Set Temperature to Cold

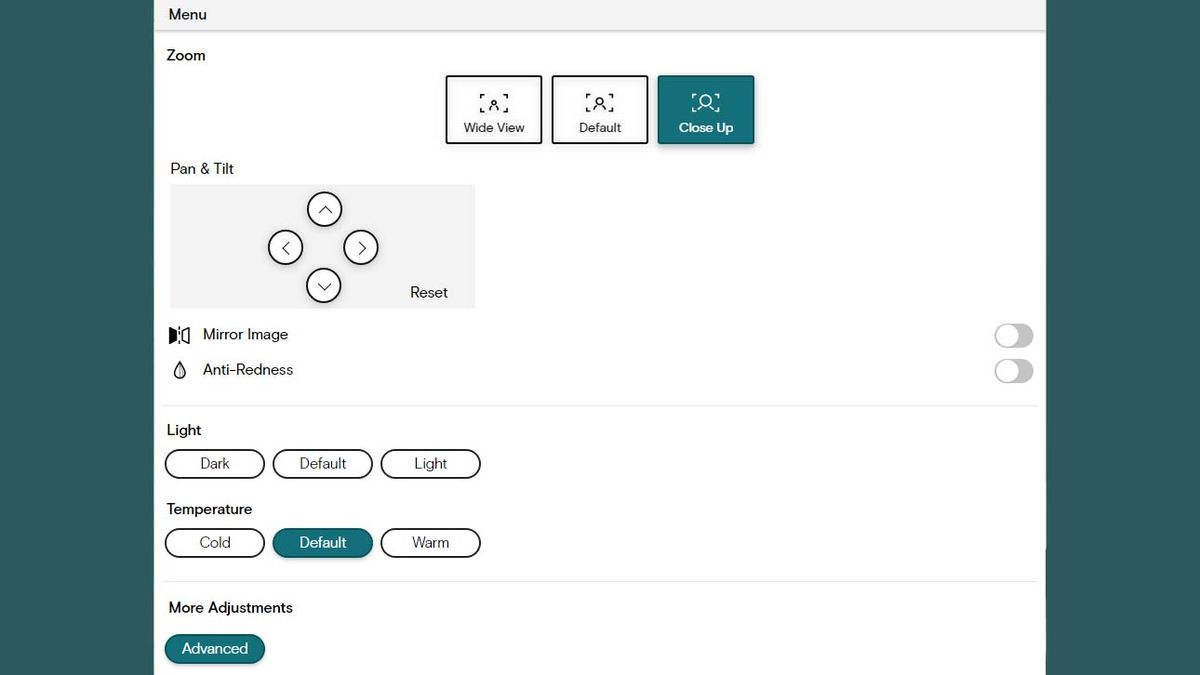[215, 543]
